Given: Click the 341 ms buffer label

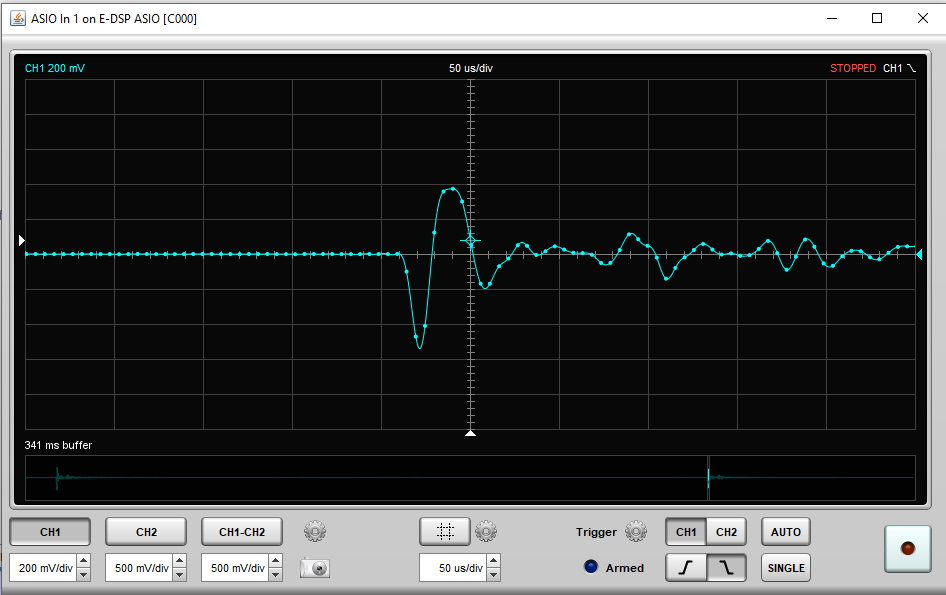Looking at the screenshot, I should [x=58, y=445].
